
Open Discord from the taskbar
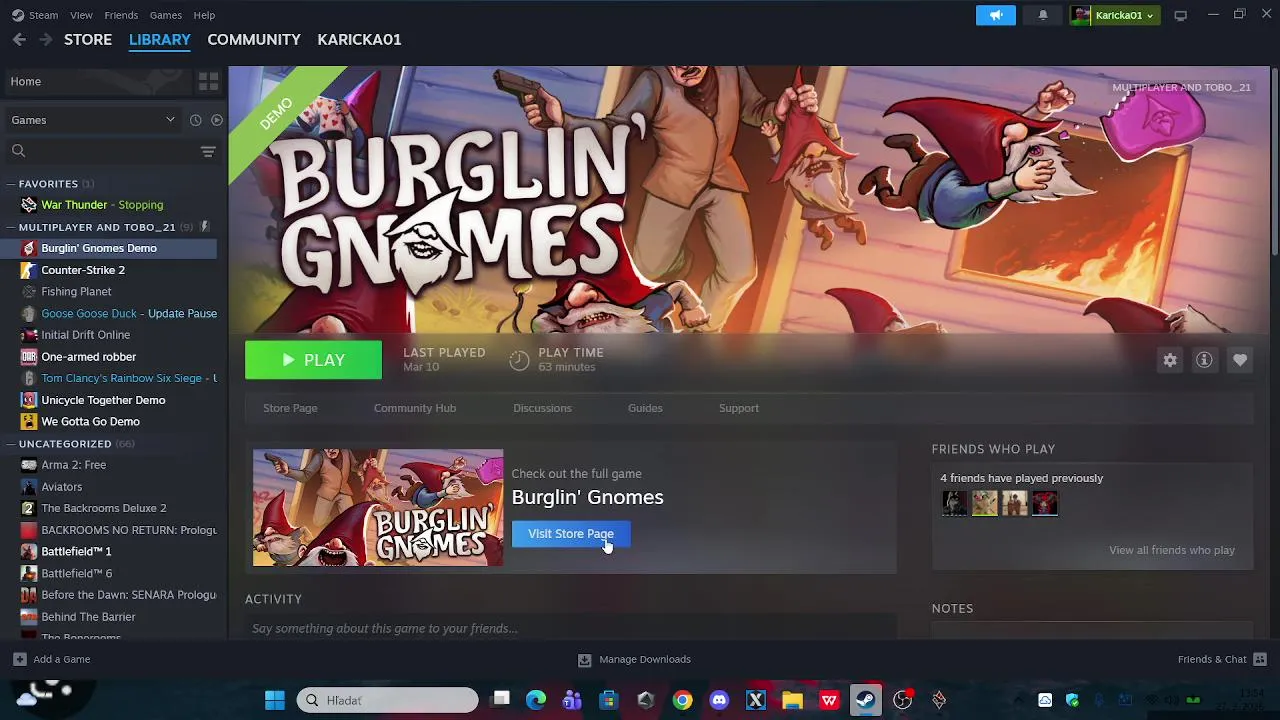tap(719, 700)
